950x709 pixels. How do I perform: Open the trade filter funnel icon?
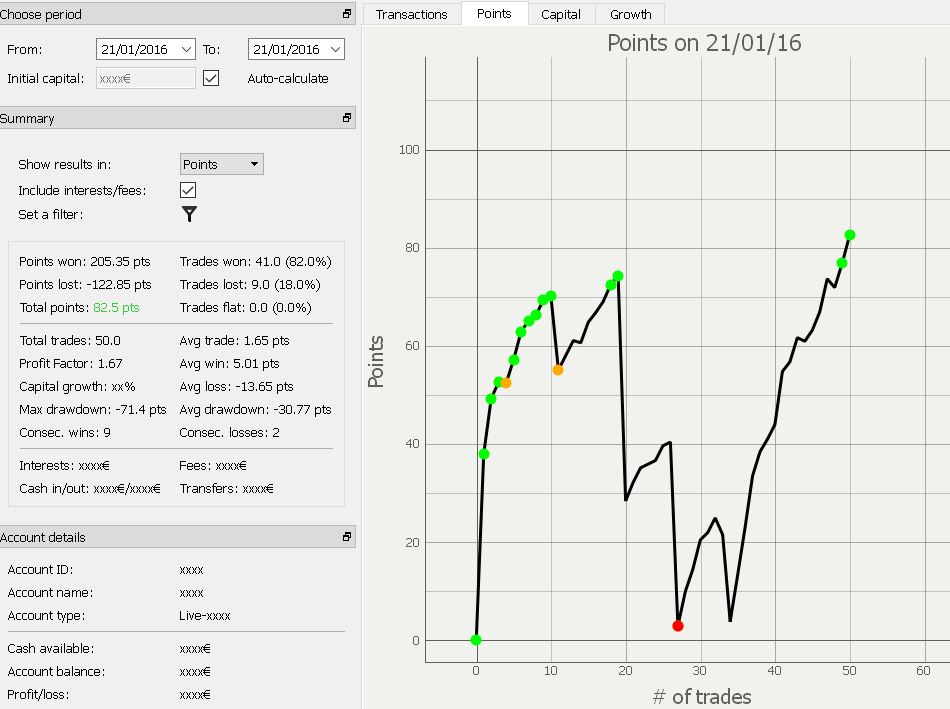[189, 214]
